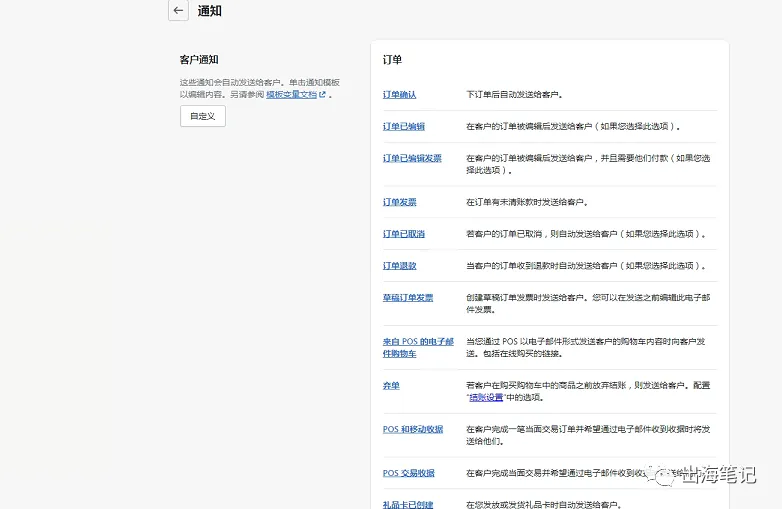Open 订单已编辑发票 notification template
Viewport: 782px width, 509px height.
click(411, 158)
